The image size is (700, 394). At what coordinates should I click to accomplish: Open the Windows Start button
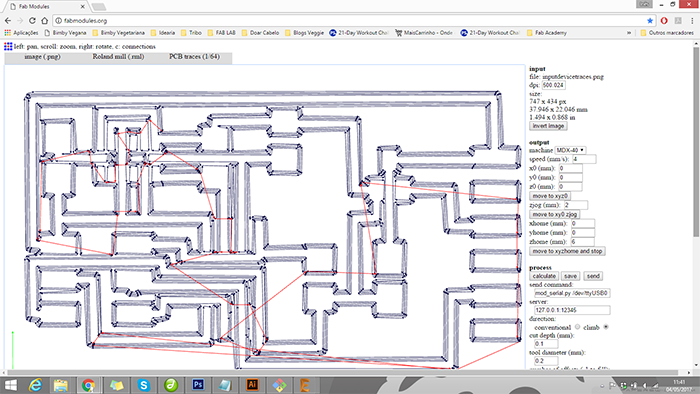pyautogui.click(x=10, y=385)
